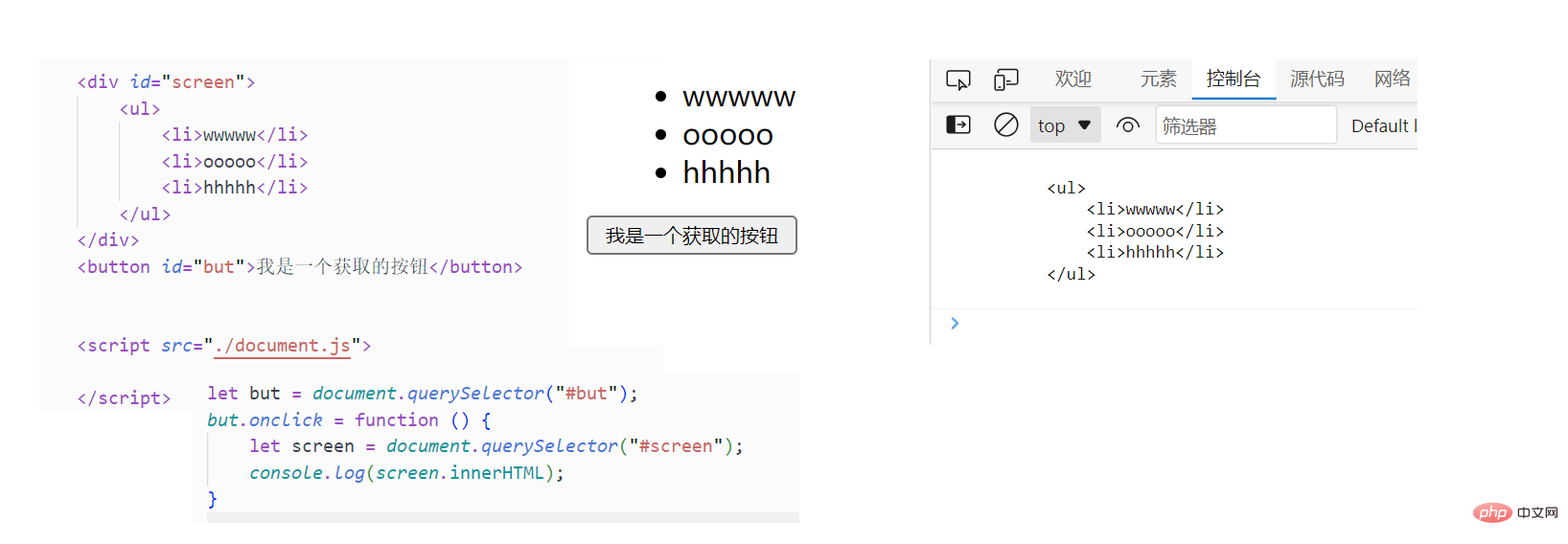Open the 网络 tab
The image size is (1568, 544).
(x=1392, y=79)
